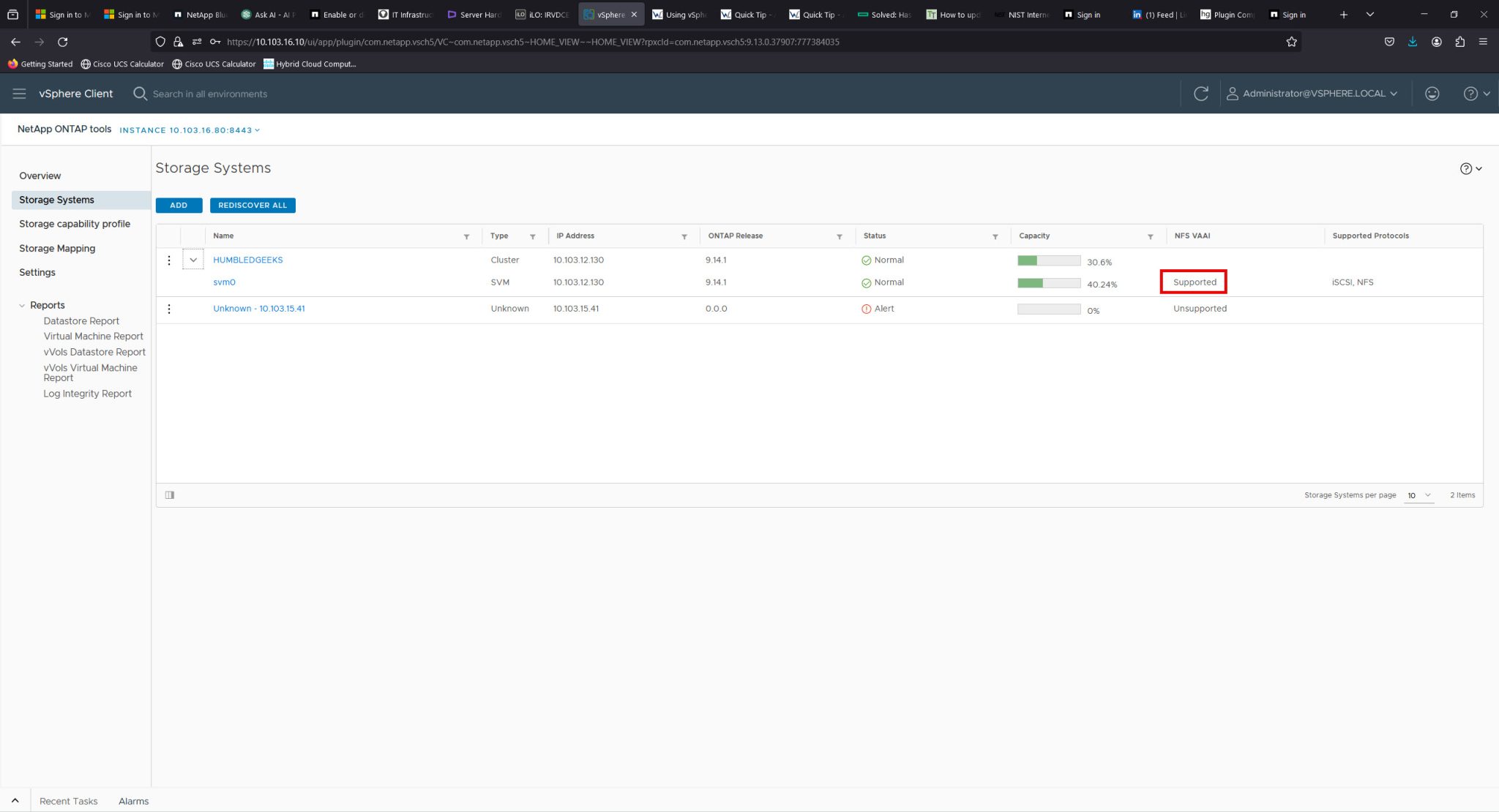The image size is (1499, 812).
Task: Open Storage Systems per page dropdown
Action: tap(1418, 495)
